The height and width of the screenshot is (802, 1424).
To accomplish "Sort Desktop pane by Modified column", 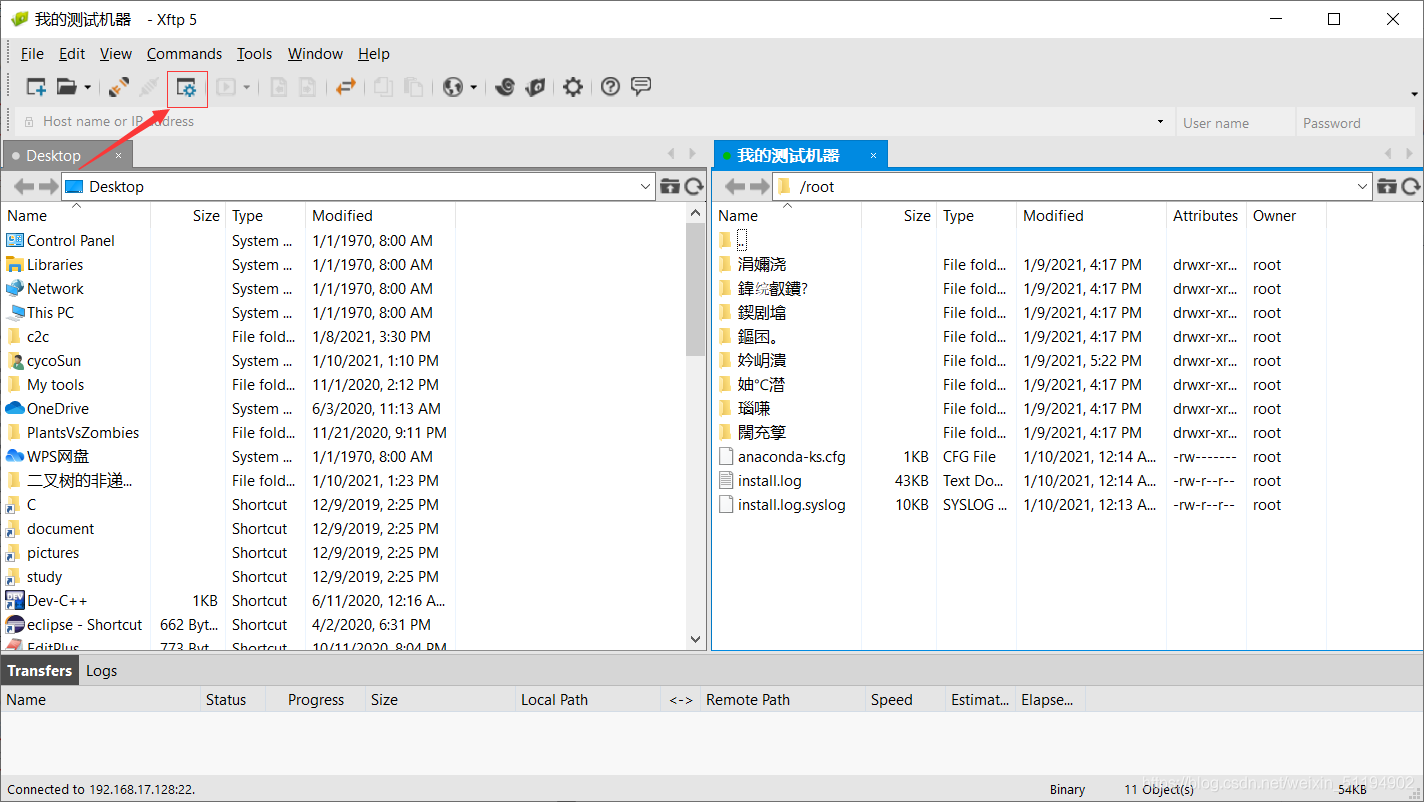I will click(380, 216).
